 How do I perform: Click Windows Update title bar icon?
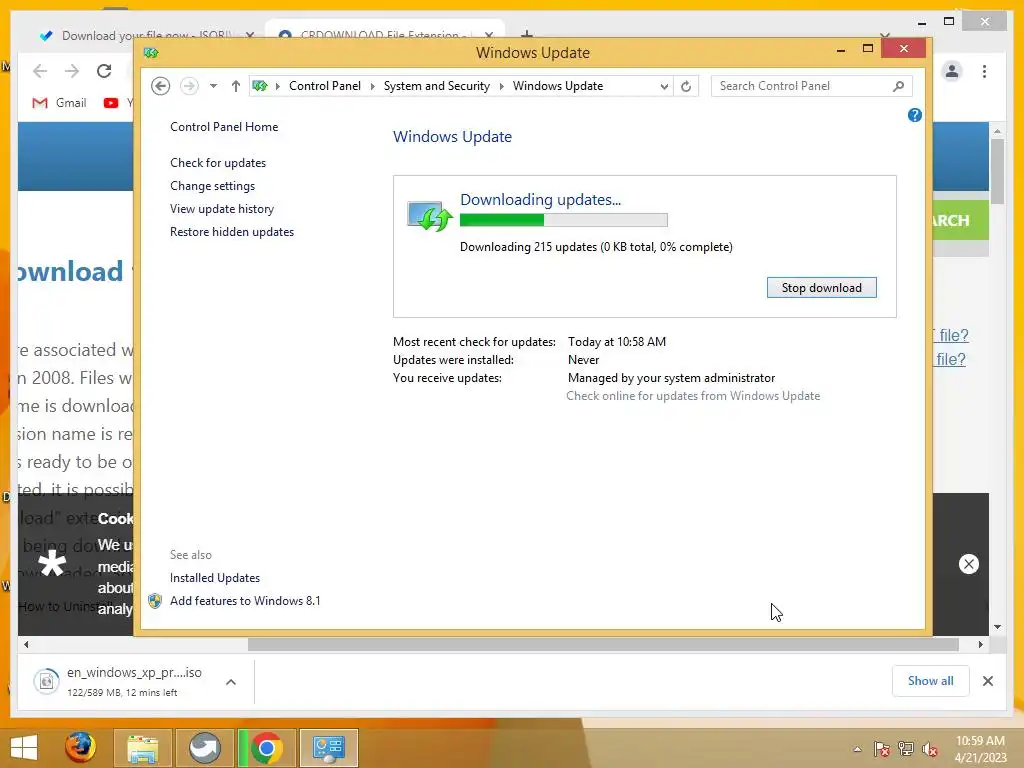[151, 53]
